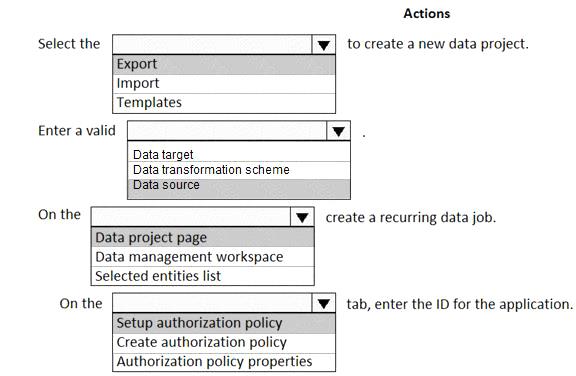Choose the Import option
576x376 pixels.
[x=224, y=84]
